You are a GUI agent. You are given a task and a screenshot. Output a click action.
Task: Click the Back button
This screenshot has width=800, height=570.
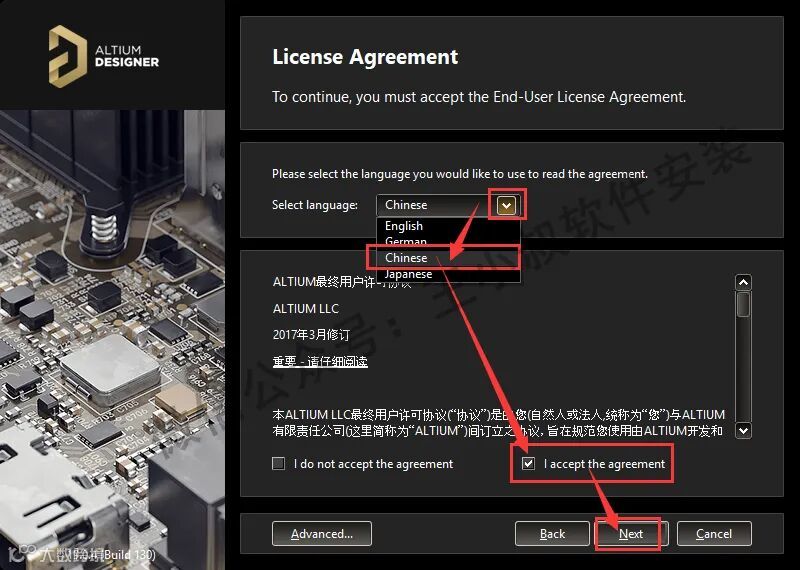[552, 534]
